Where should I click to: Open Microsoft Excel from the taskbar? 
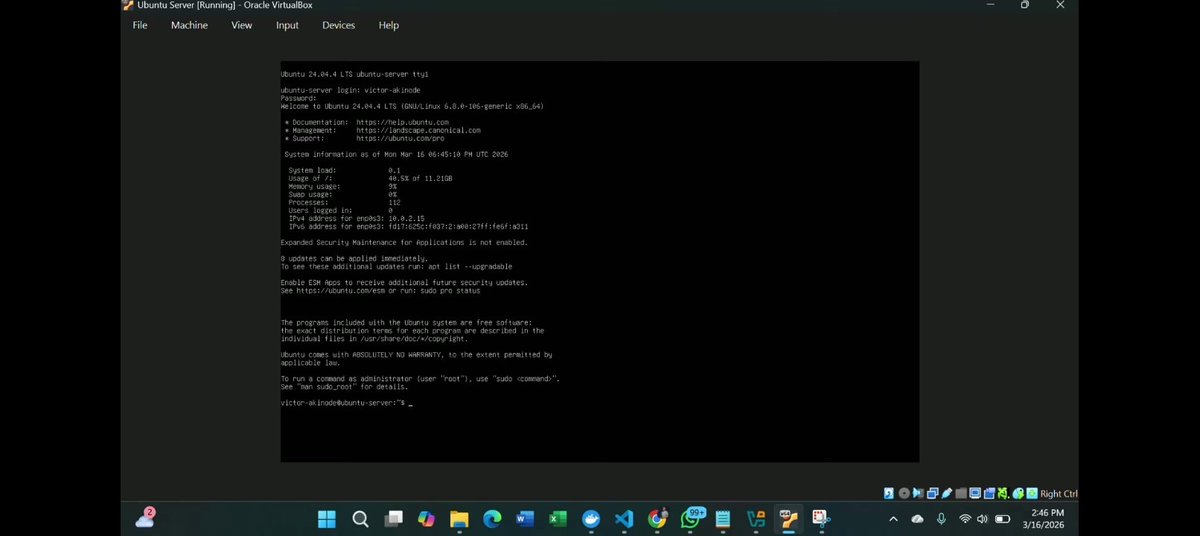coord(558,519)
